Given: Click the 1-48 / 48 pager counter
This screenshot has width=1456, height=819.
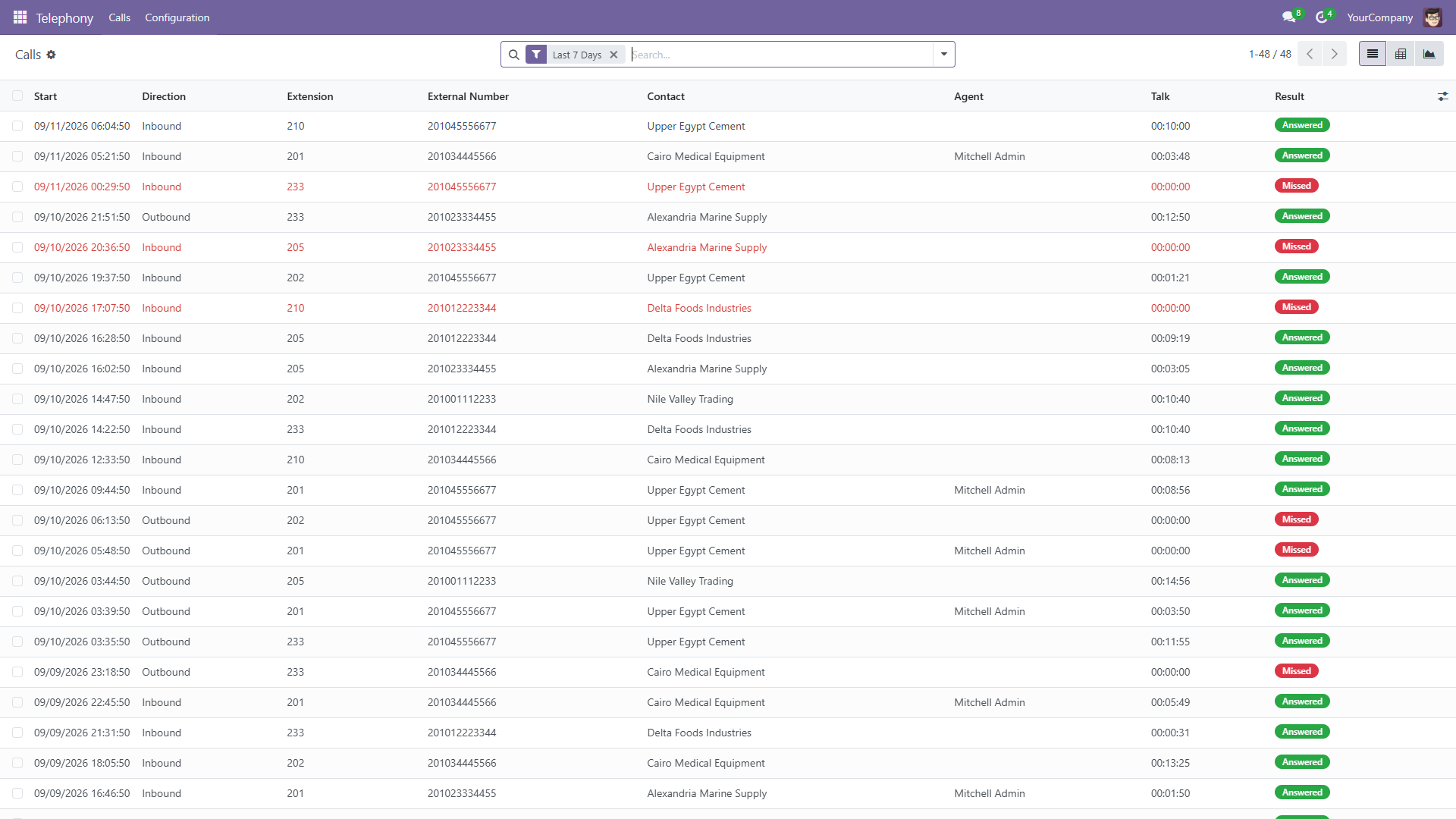Looking at the screenshot, I should [x=1269, y=54].
